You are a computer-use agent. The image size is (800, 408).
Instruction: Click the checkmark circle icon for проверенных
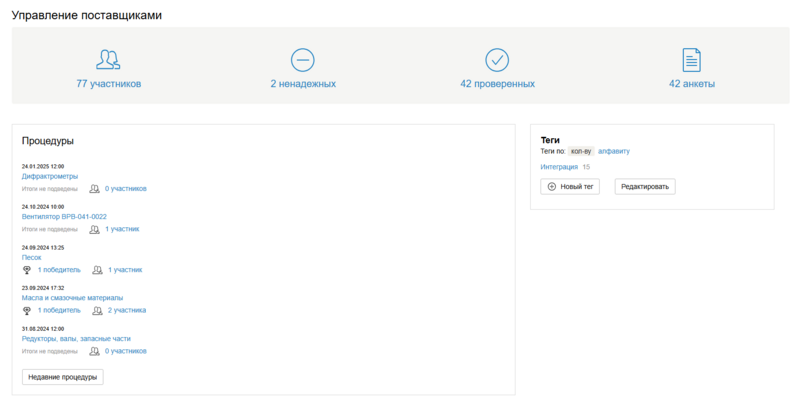pyautogui.click(x=497, y=59)
